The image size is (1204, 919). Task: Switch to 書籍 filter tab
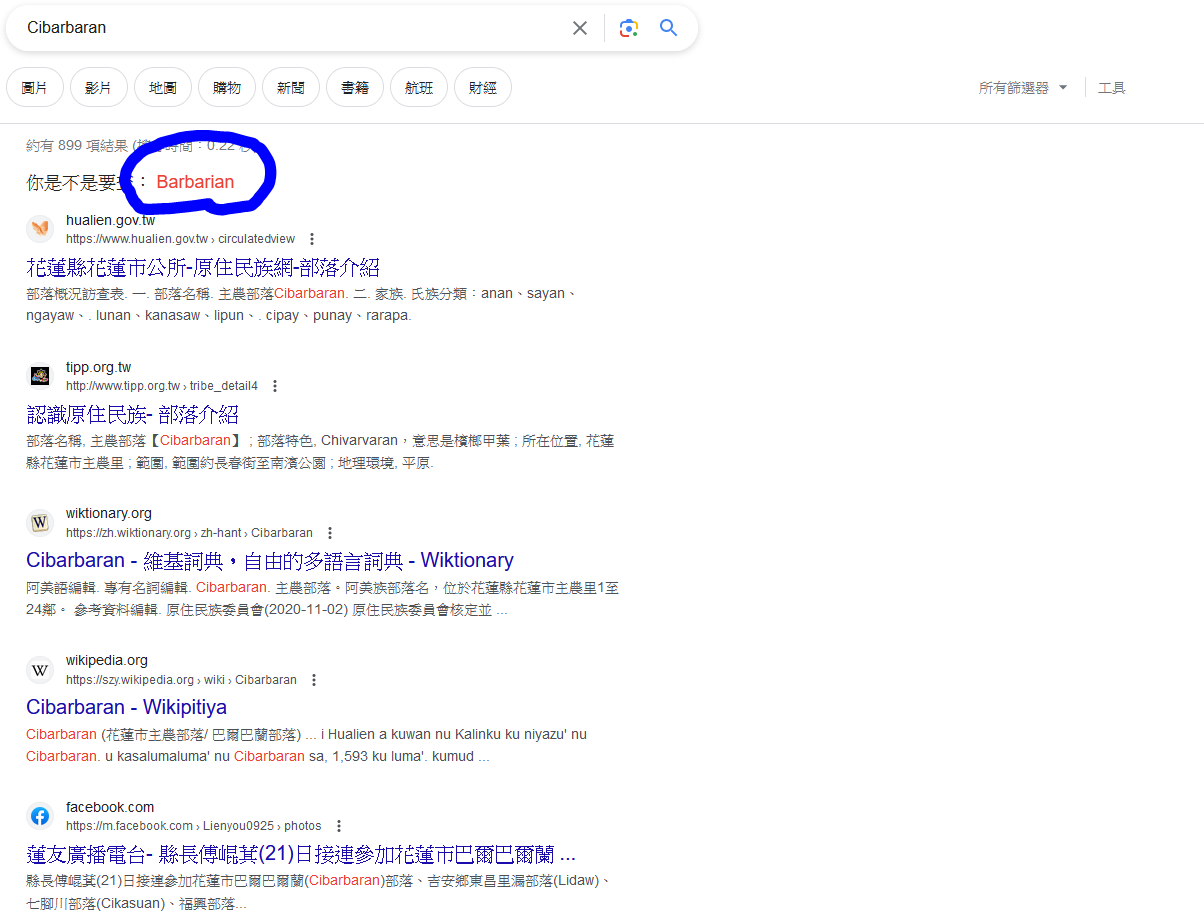click(x=355, y=88)
